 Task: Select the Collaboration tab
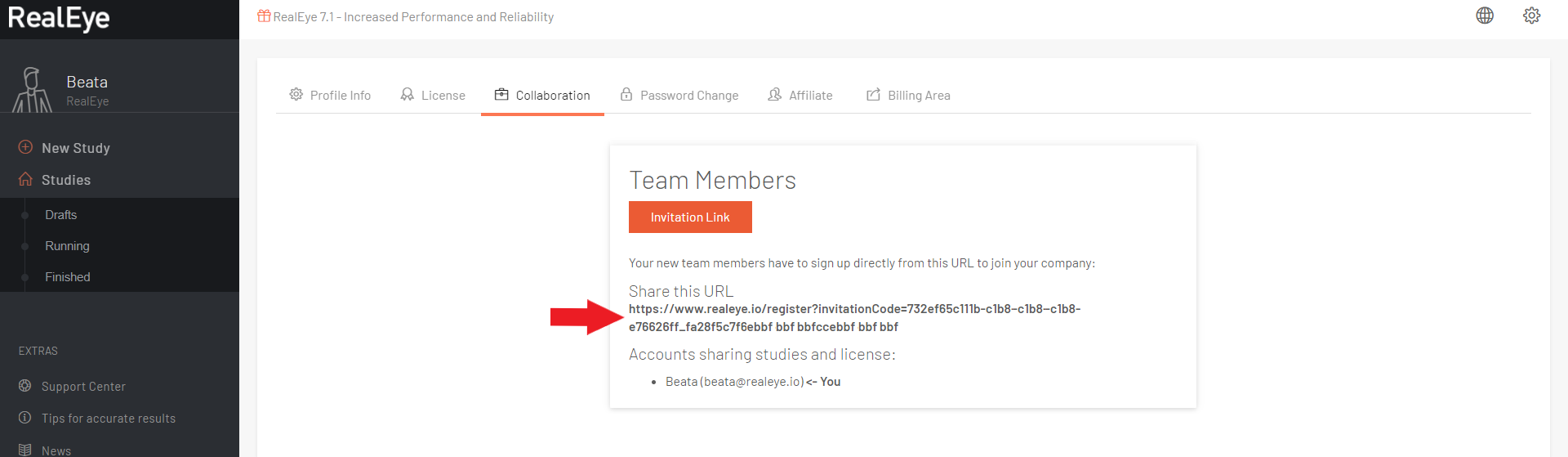(542, 95)
